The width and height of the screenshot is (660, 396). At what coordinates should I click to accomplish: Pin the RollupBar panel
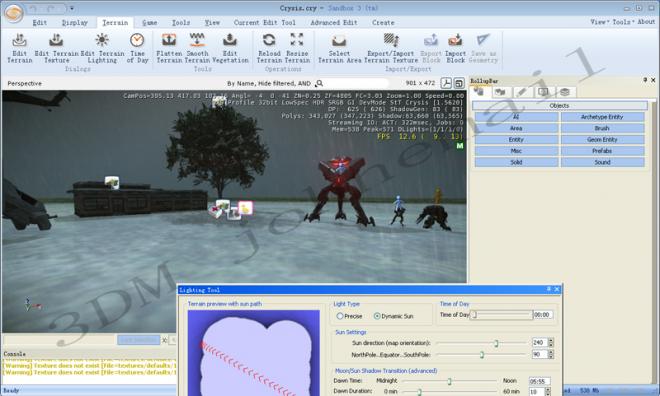pyautogui.click(x=645, y=80)
